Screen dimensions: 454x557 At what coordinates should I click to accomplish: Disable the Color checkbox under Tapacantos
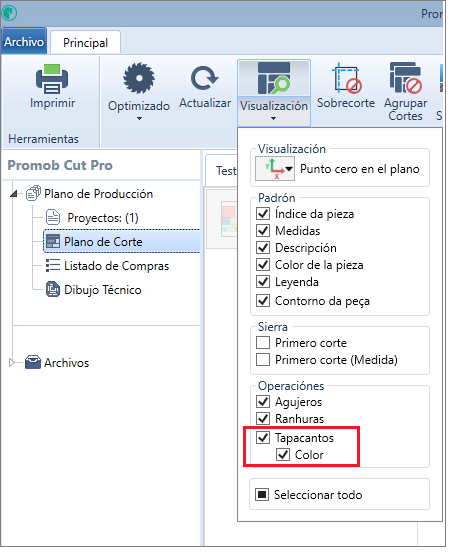(x=283, y=454)
